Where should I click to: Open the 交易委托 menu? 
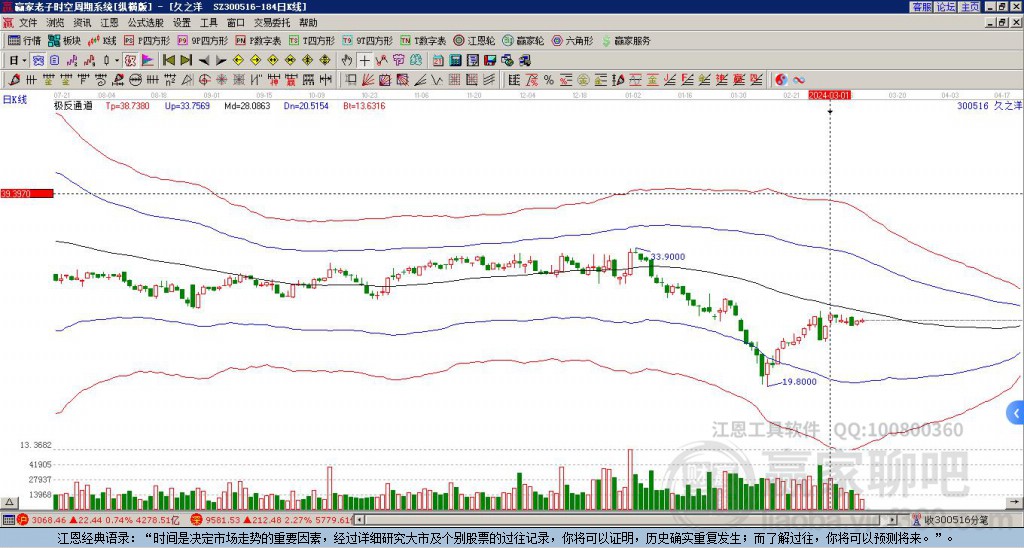pos(272,23)
